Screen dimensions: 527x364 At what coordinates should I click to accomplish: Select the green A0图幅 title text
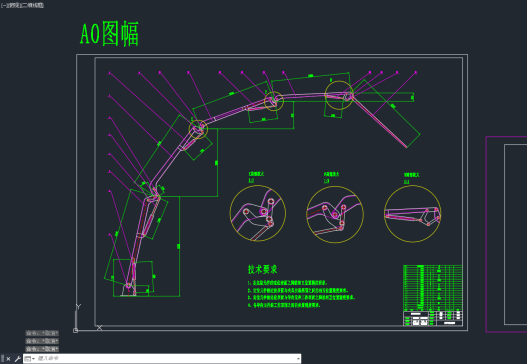[109, 34]
